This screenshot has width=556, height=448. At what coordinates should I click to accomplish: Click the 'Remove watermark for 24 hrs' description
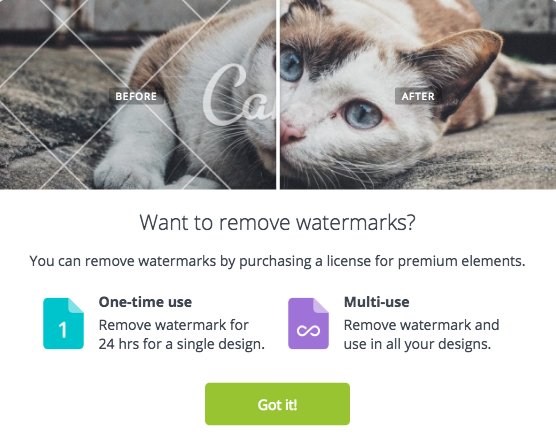click(x=182, y=334)
